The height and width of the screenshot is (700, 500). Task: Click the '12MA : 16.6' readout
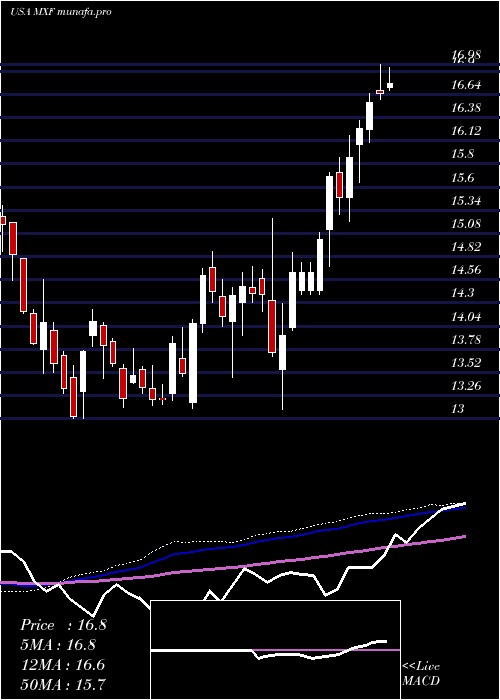(x=62, y=665)
